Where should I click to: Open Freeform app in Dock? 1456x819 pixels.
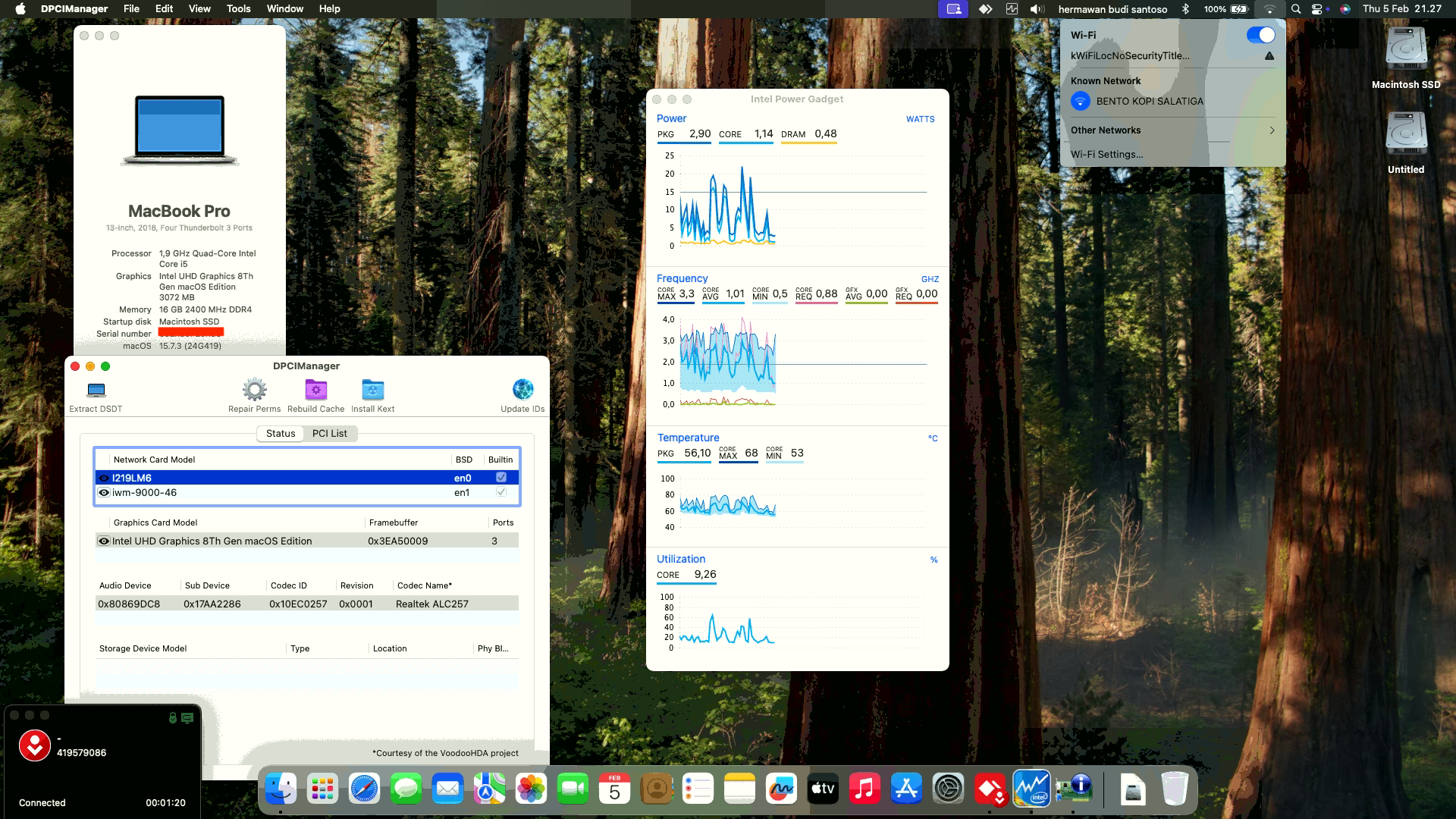[x=781, y=789]
